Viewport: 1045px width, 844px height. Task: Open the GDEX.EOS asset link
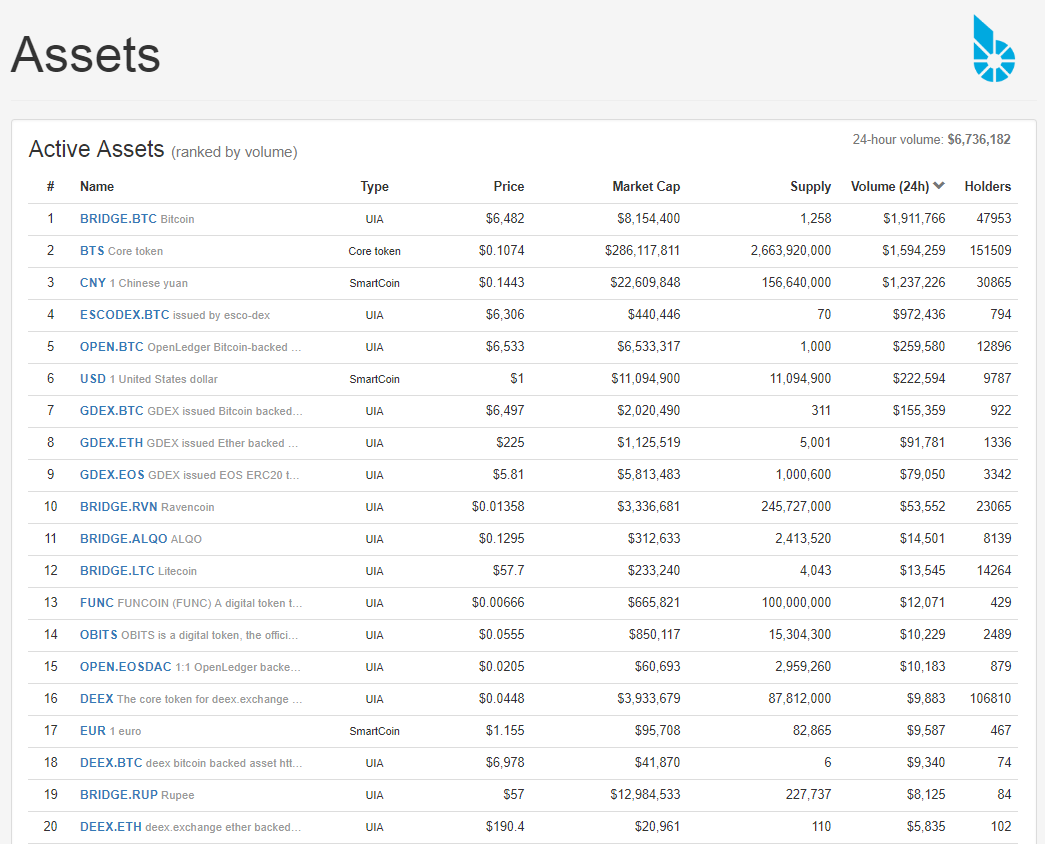tap(112, 475)
